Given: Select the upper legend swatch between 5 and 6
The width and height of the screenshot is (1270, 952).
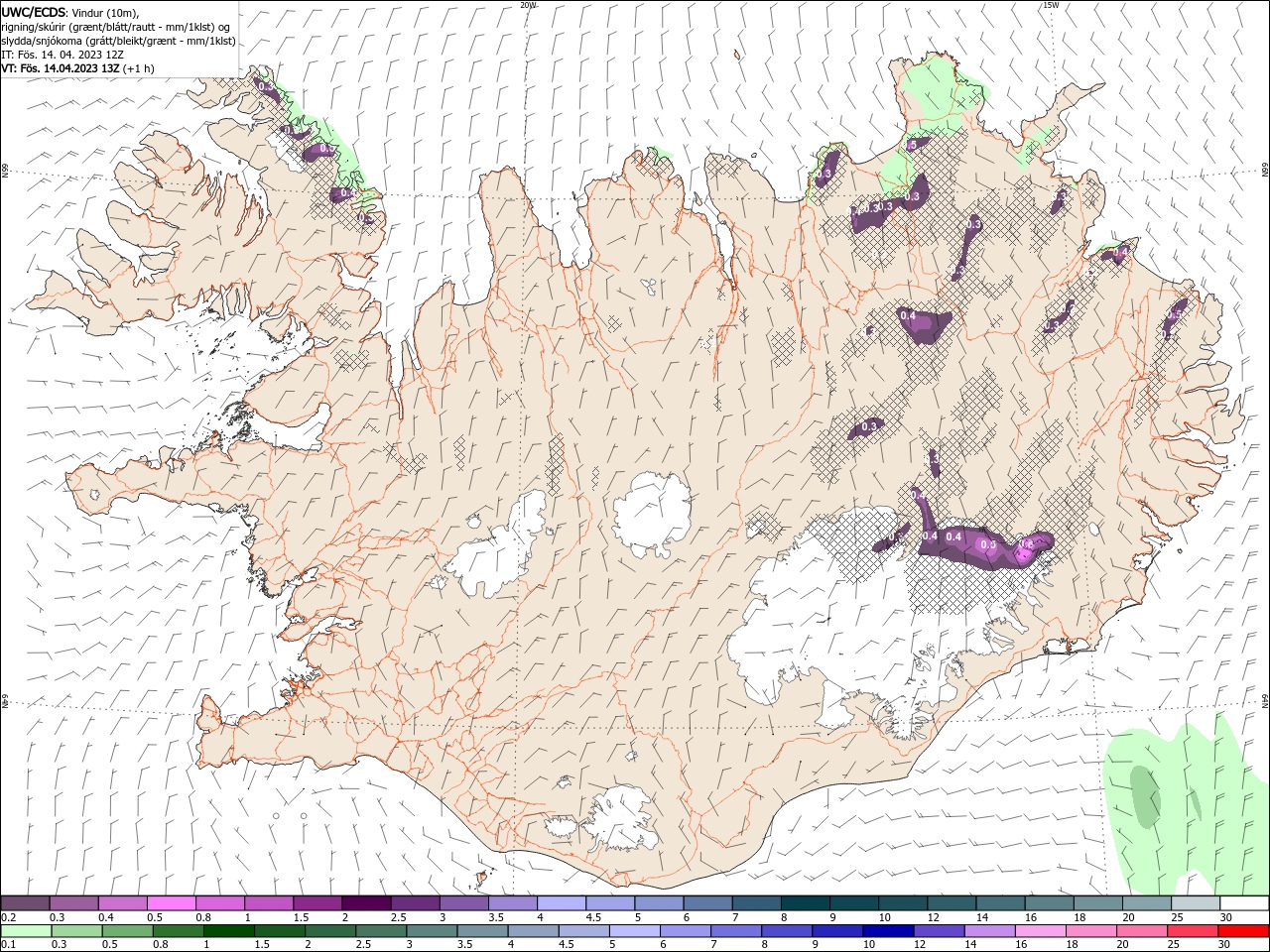Looking at the screenshot, I should [658, 903].
